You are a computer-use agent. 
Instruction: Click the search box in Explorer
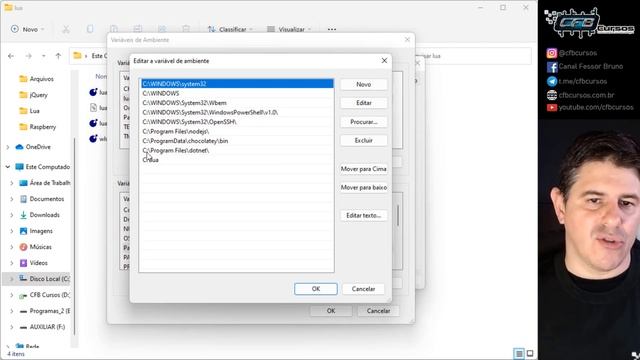(x=473, y=56)
